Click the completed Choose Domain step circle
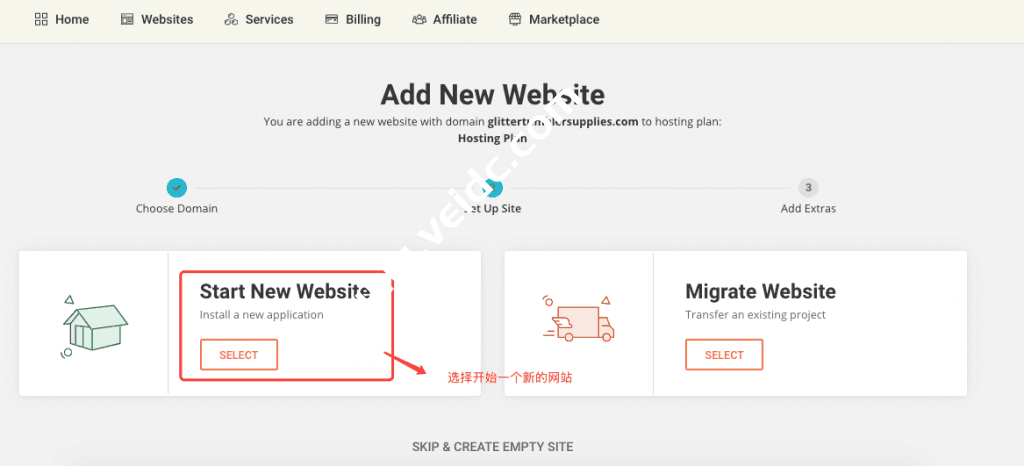Image resolution: width=1024 pixels, height=466 pixels. click(176, 188)
